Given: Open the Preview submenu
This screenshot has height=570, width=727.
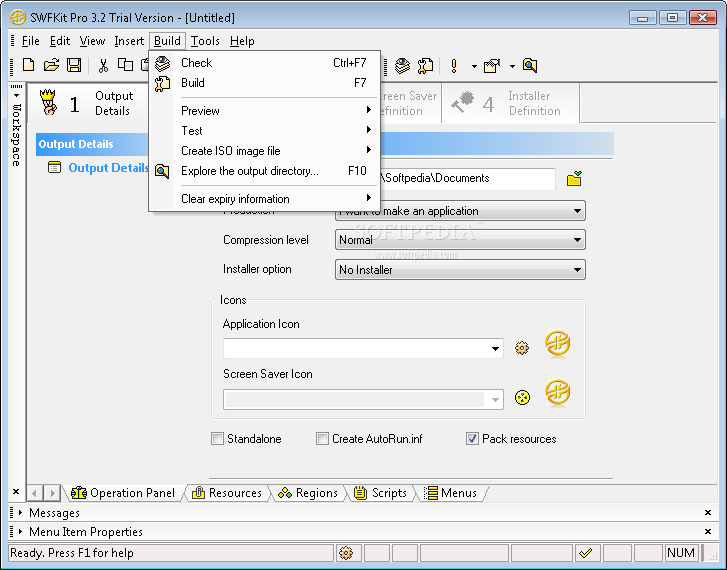Looking at the screenshot, I should tap(264, 110).
